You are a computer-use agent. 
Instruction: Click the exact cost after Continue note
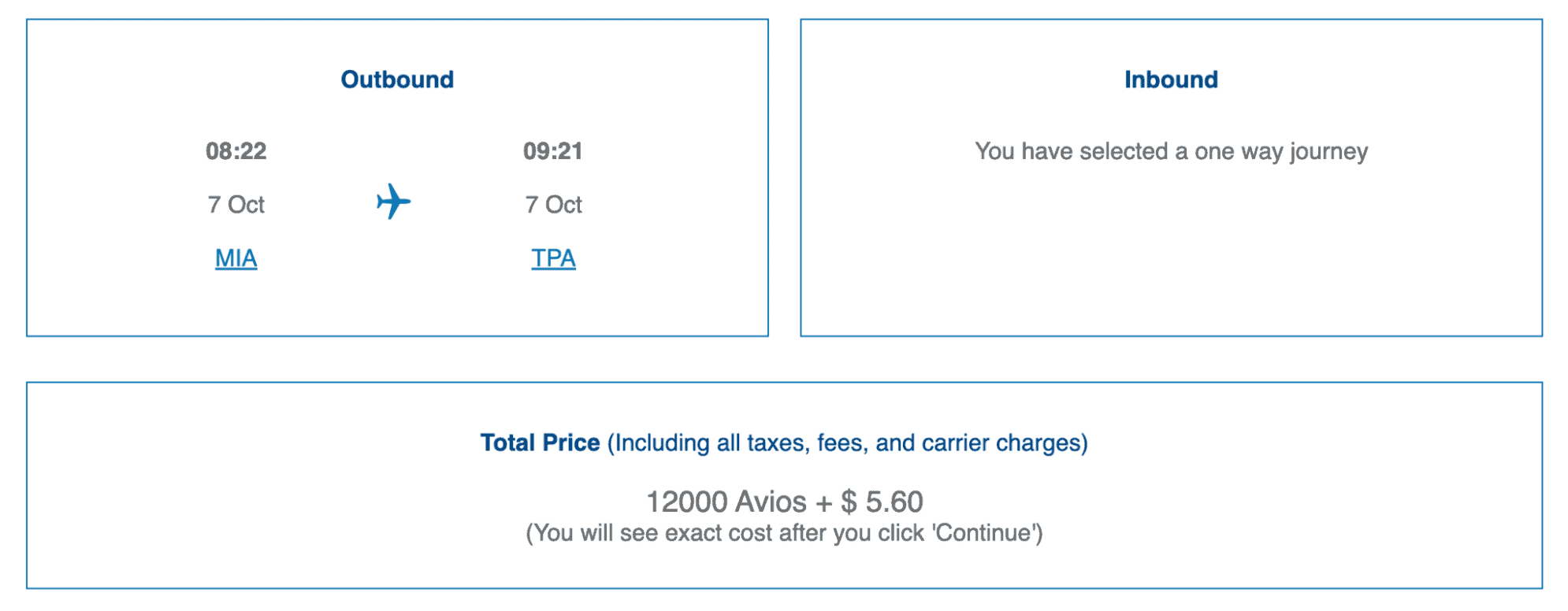tap(786, 533)
